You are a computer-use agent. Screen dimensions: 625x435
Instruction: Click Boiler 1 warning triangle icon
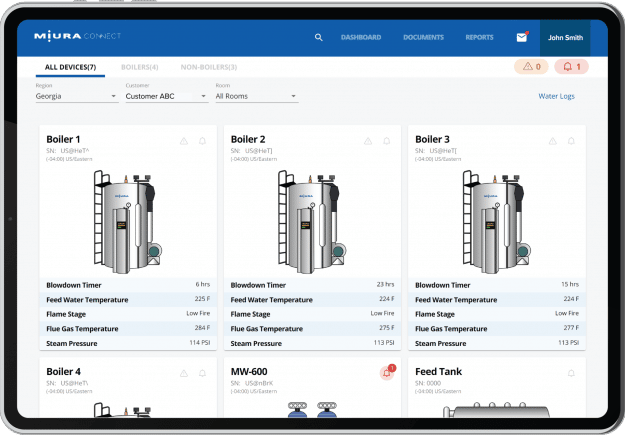[x=184, y=141]
